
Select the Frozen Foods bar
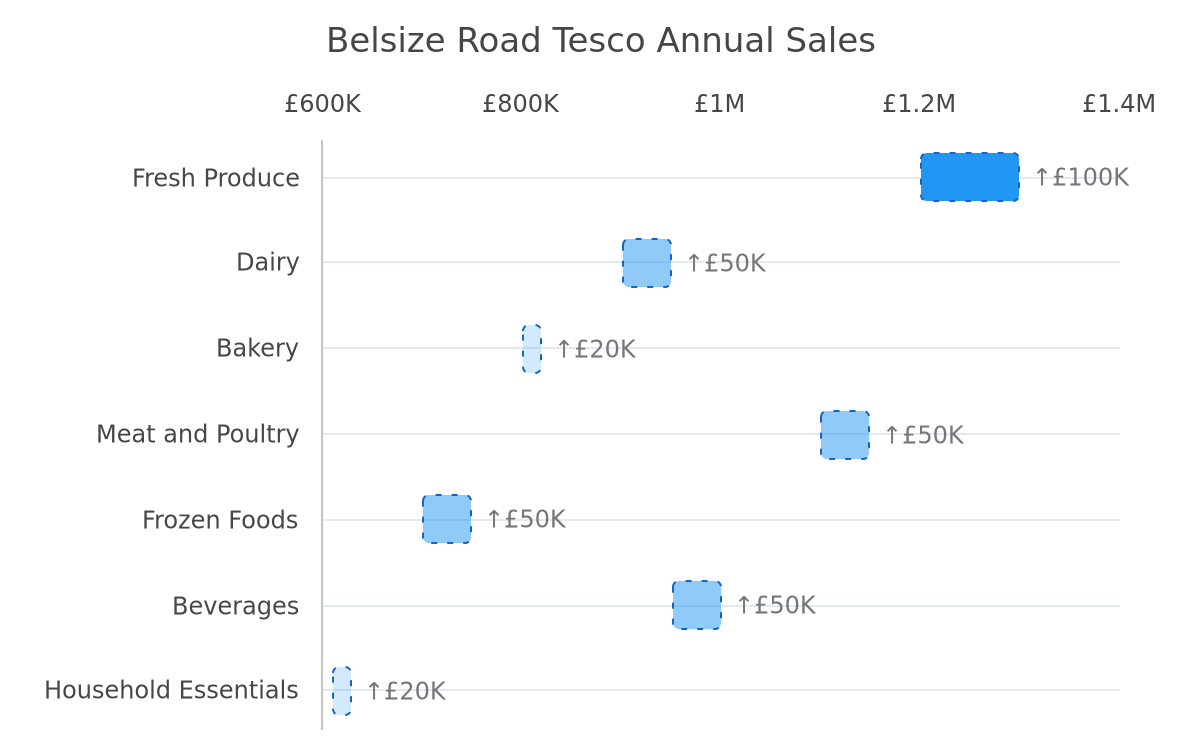(447, 519)
